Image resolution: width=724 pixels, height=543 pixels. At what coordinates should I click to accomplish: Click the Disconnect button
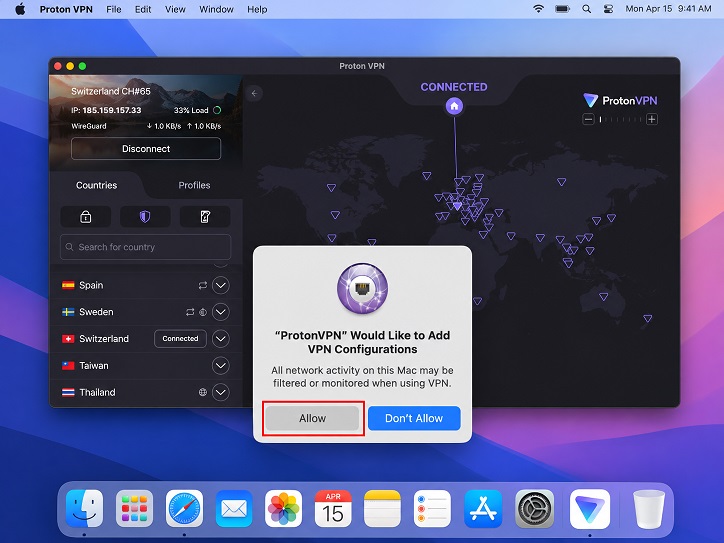pyautogui.click(x=146, y=149)
